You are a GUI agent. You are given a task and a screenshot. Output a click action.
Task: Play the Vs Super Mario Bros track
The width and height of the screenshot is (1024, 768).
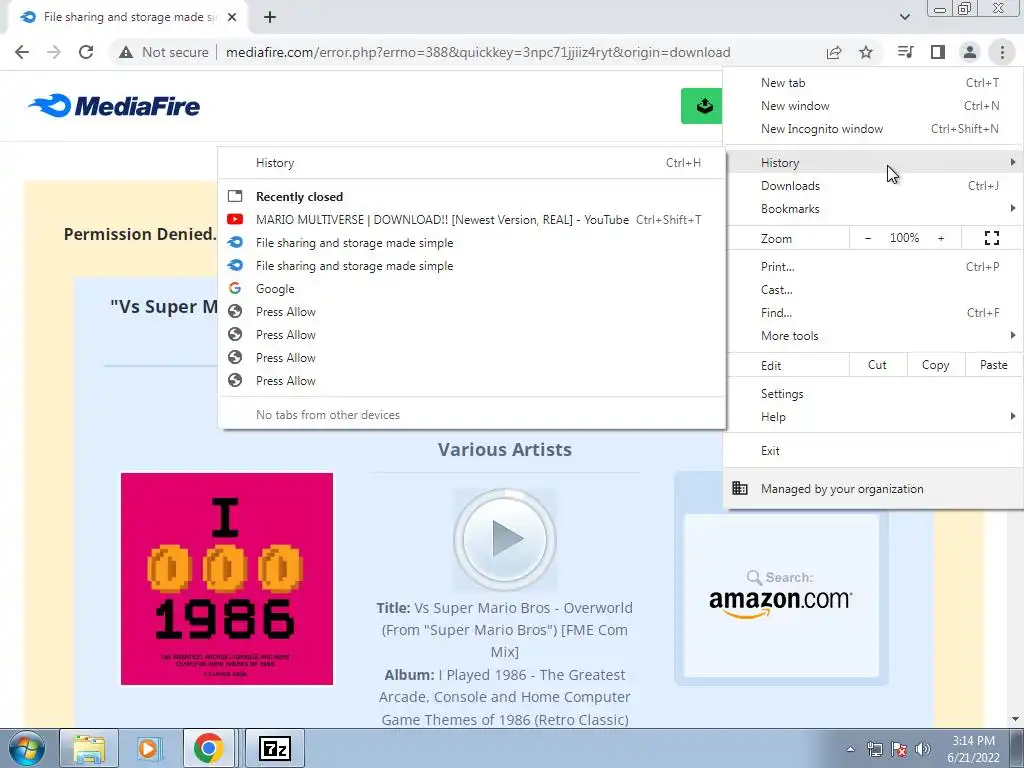505,539
